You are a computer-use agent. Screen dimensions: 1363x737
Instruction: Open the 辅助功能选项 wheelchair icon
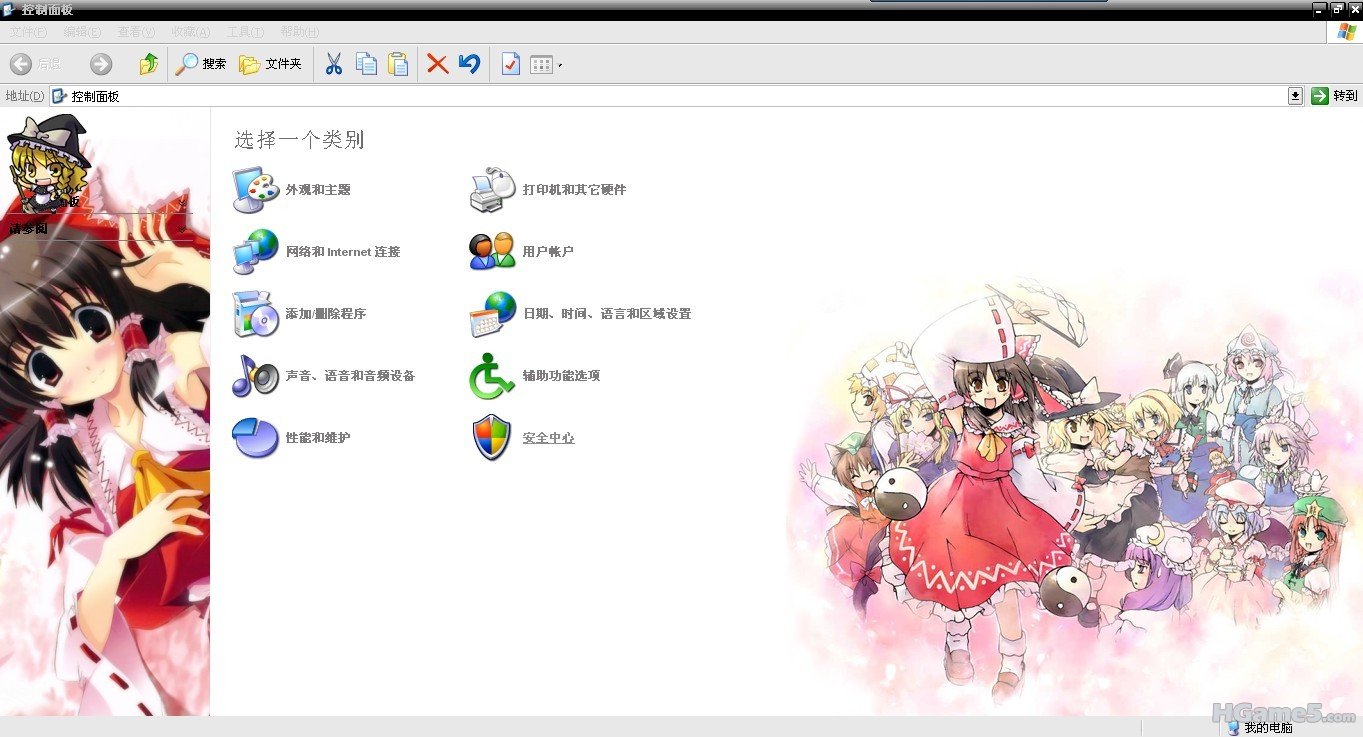[x=492, y=376]
